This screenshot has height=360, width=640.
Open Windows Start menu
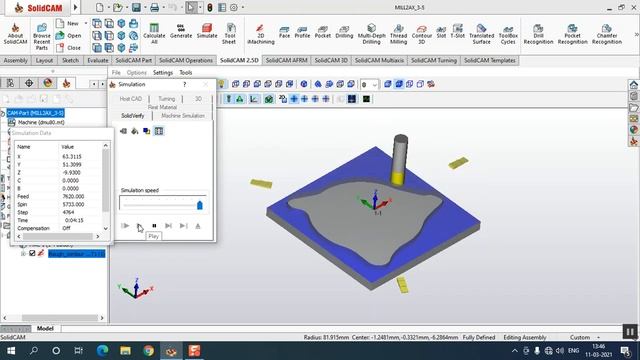tap(11, 351)
